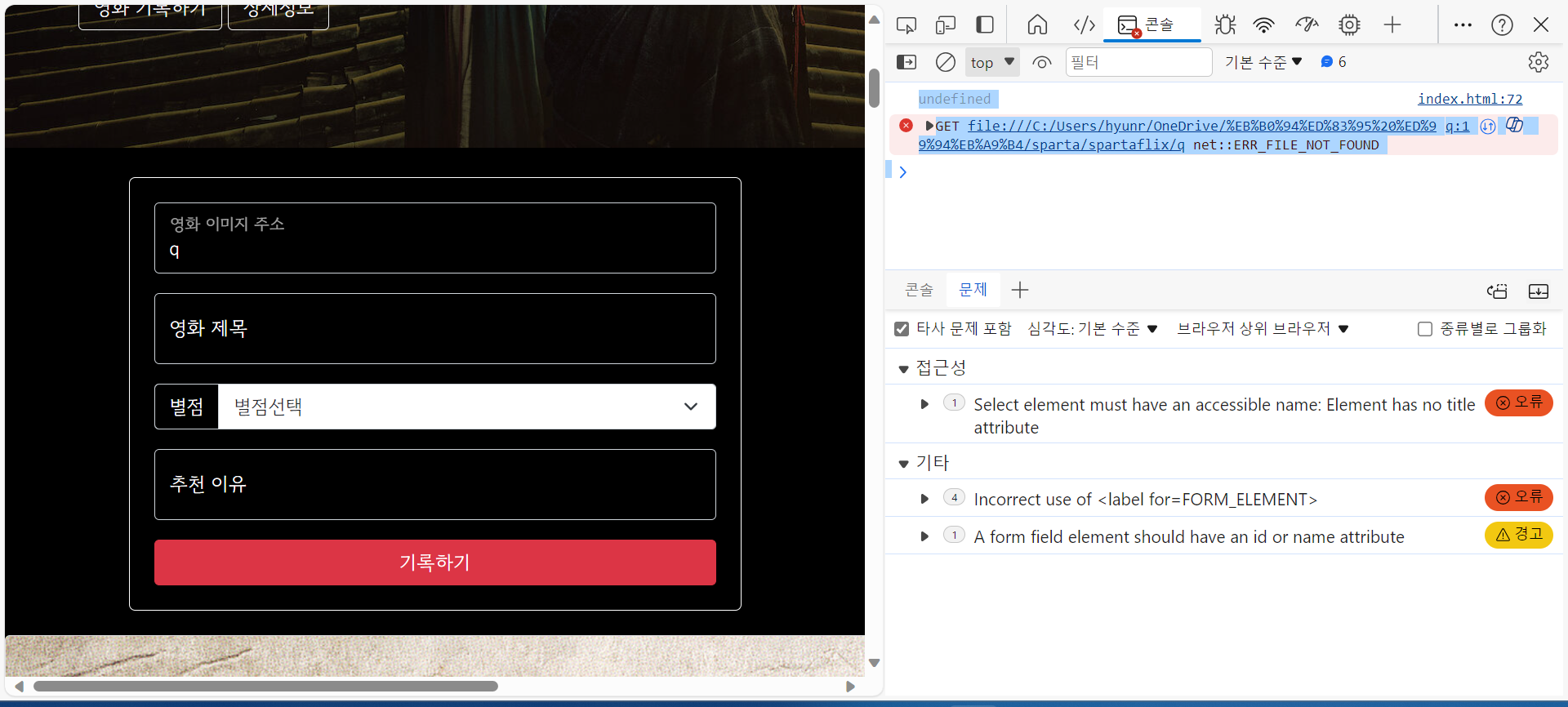Clear the console with the circle-slash icon

point(946,62)
